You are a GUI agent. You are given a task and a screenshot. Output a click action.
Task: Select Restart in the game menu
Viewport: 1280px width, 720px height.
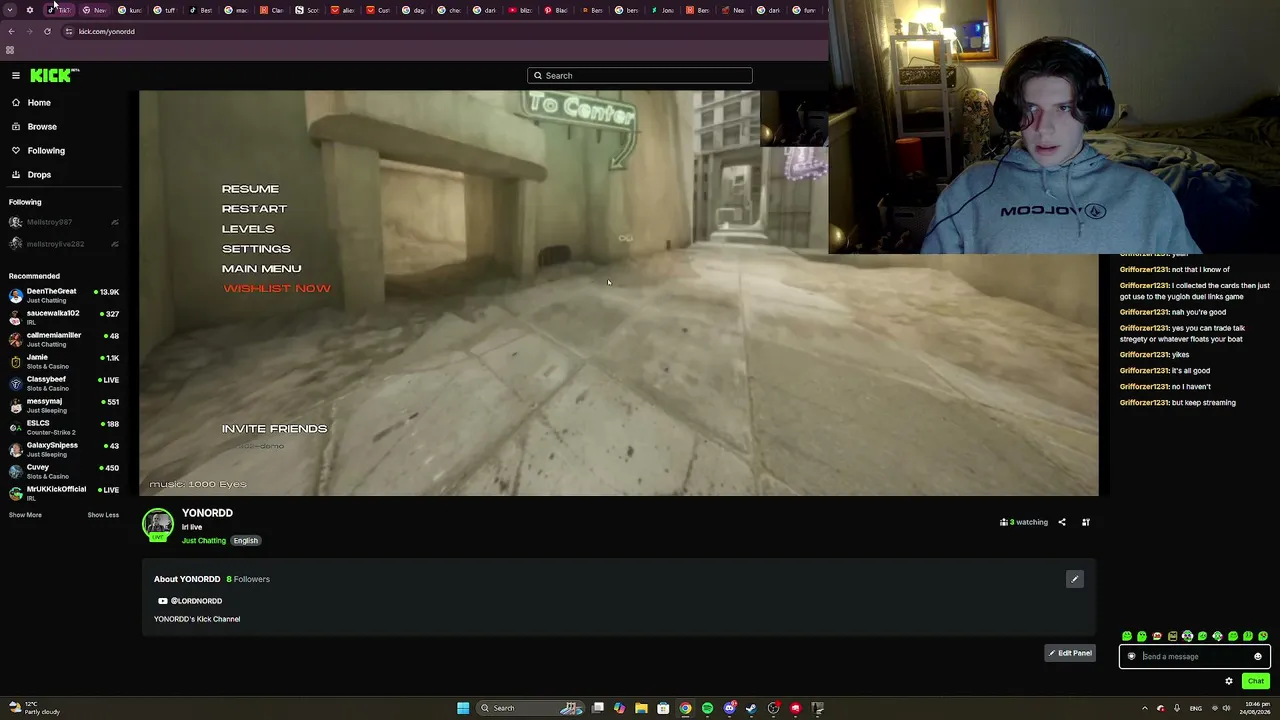(254, 209)
